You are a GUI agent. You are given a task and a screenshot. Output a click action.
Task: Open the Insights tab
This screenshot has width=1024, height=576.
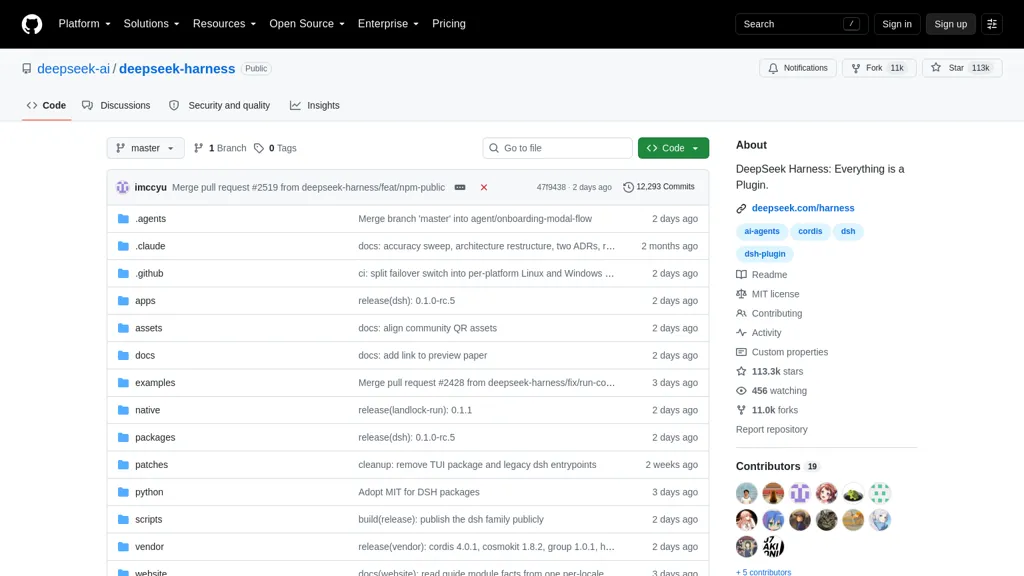click(315, 105)
